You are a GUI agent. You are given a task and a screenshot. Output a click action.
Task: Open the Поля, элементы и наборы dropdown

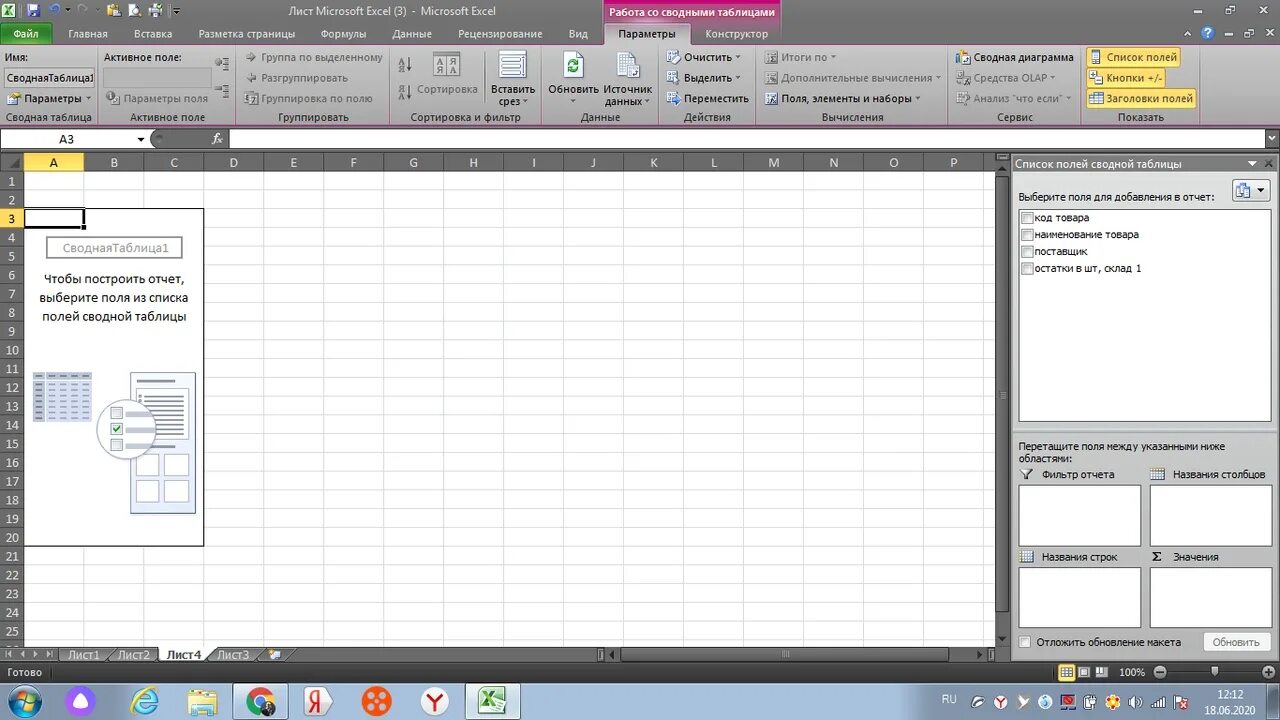point(843,98)
